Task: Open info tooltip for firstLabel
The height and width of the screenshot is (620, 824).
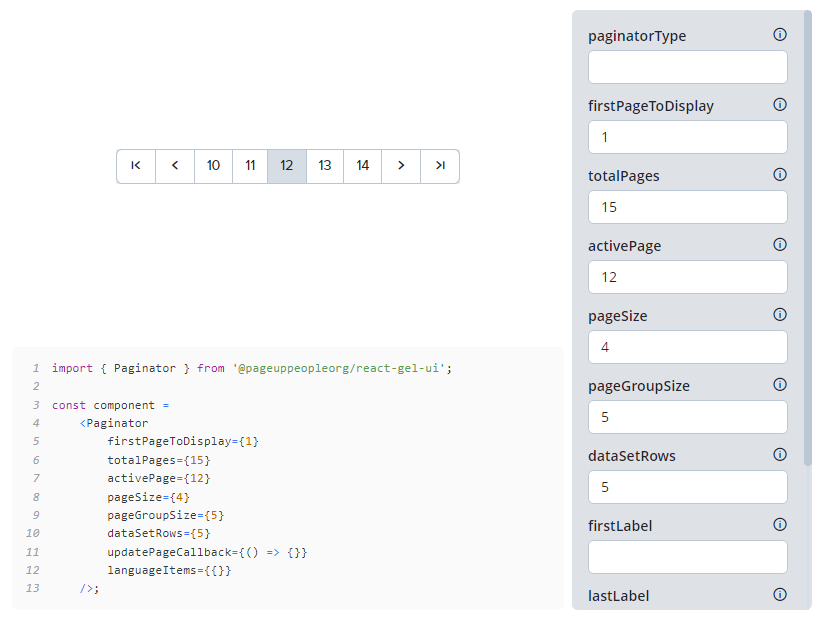Action: [x=779, y=524]
